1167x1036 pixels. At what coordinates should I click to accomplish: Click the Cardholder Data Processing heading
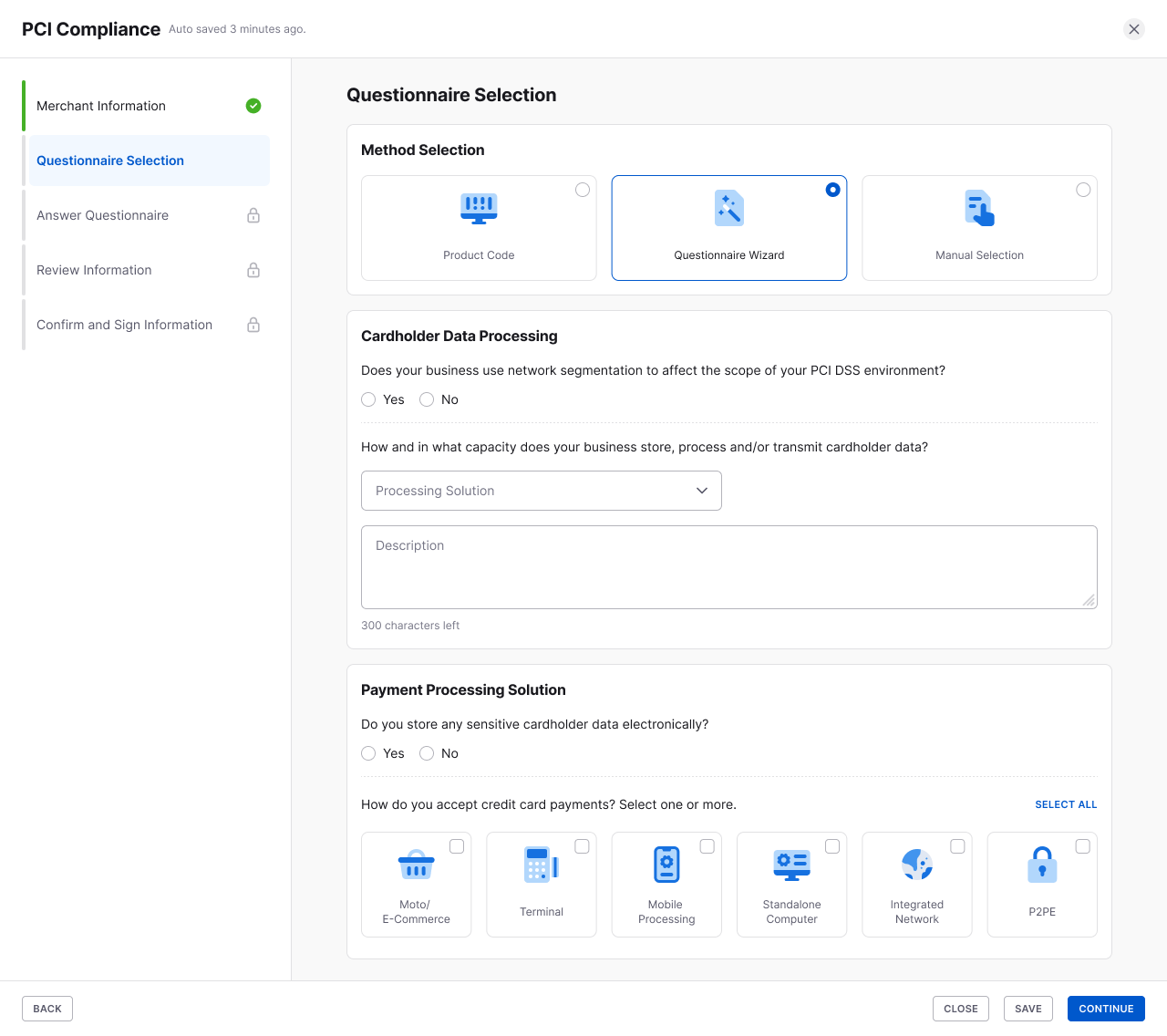click(x=460, y=336)
